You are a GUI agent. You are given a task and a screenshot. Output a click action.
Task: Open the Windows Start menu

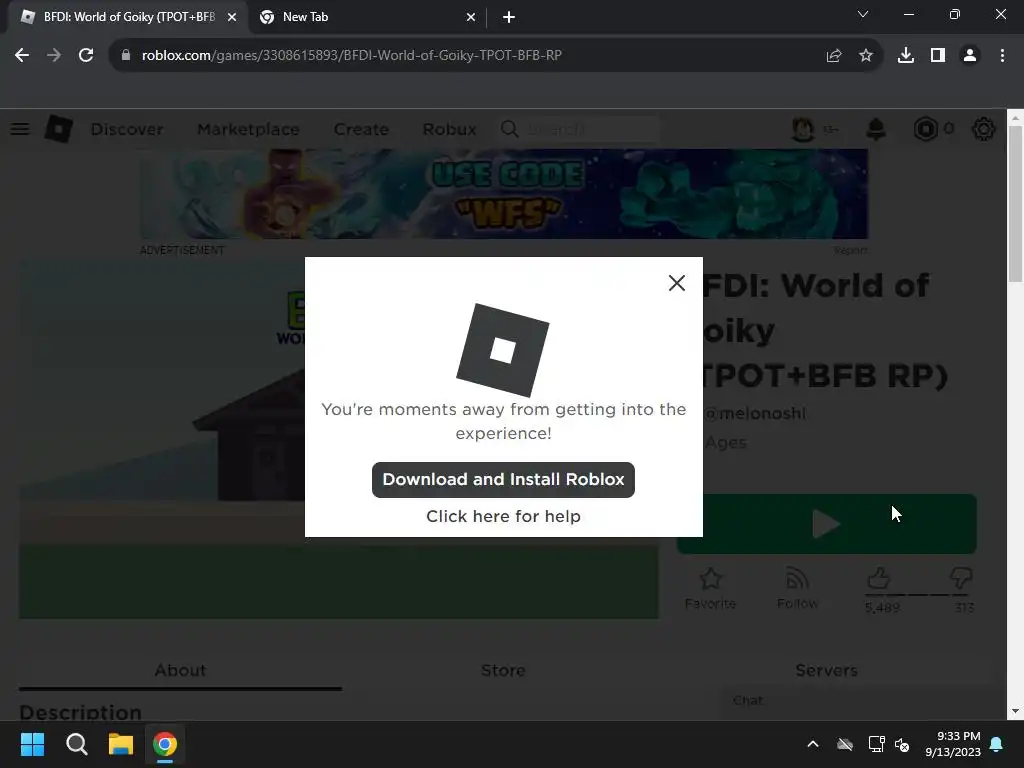[32, 744]
